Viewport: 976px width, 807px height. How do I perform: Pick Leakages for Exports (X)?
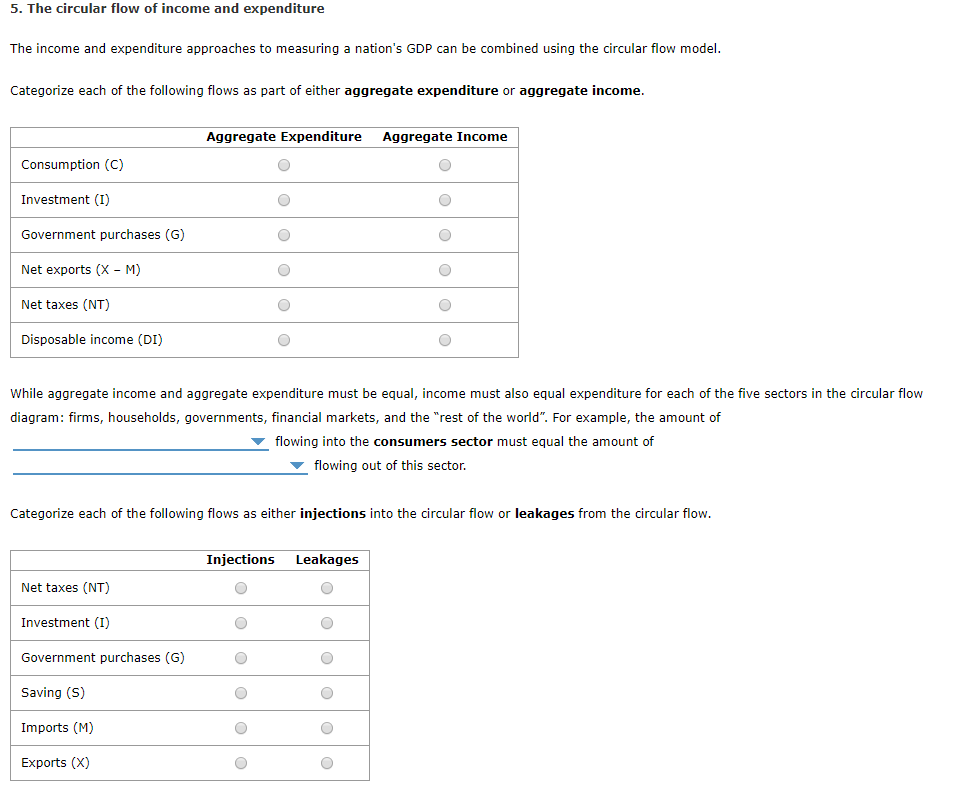pyautogui.click(x=327, y=763)
